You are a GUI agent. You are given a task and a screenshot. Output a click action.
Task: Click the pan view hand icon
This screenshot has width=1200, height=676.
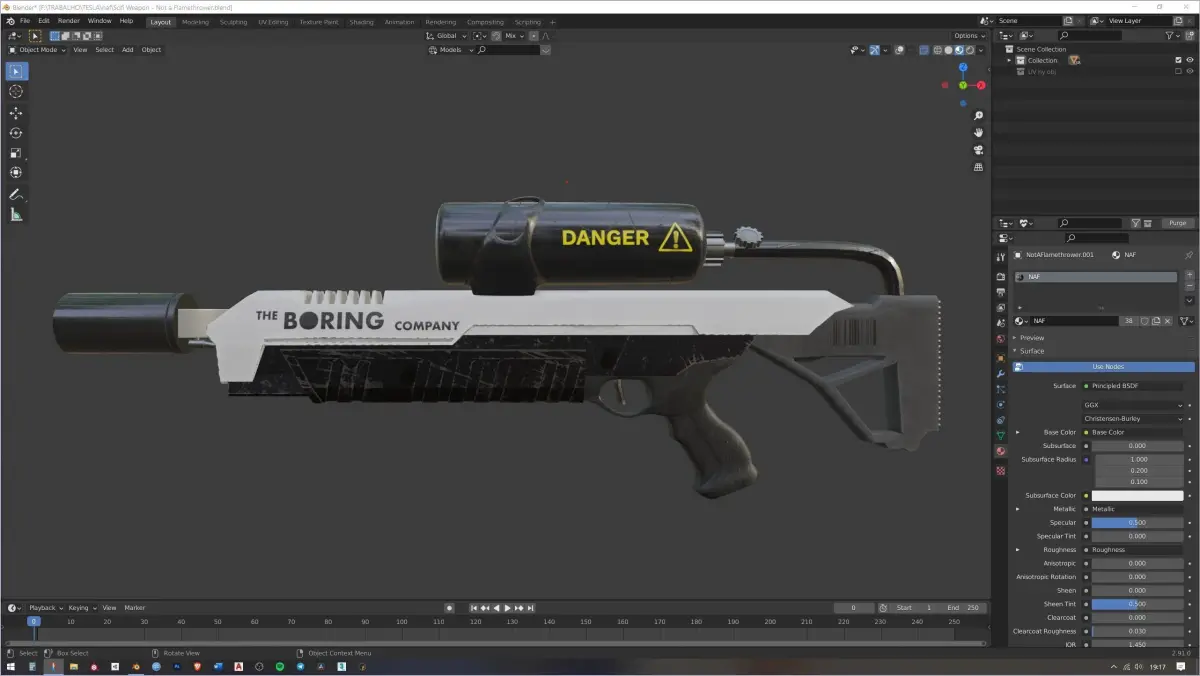(978, 133)
